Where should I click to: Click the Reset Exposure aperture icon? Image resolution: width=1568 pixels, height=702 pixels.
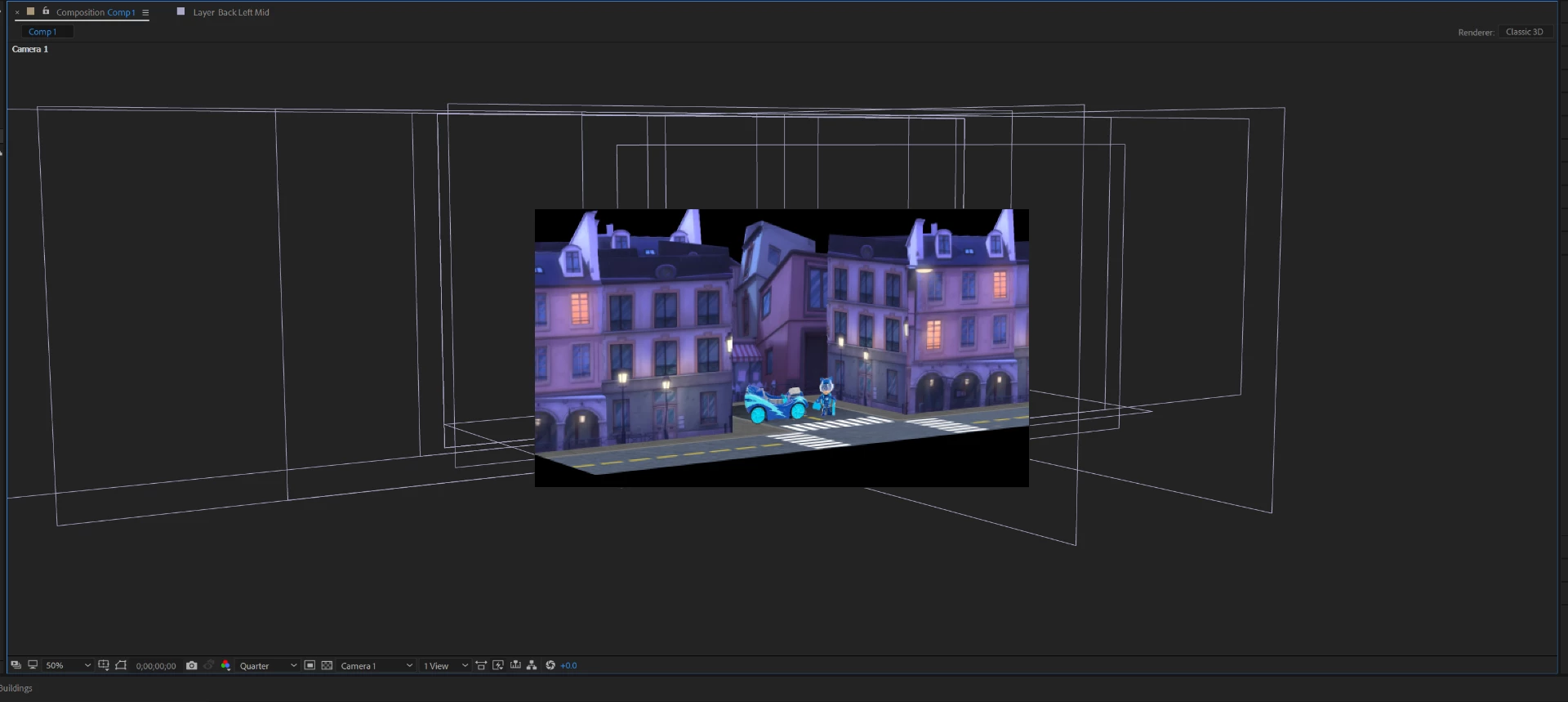(550, 665)
